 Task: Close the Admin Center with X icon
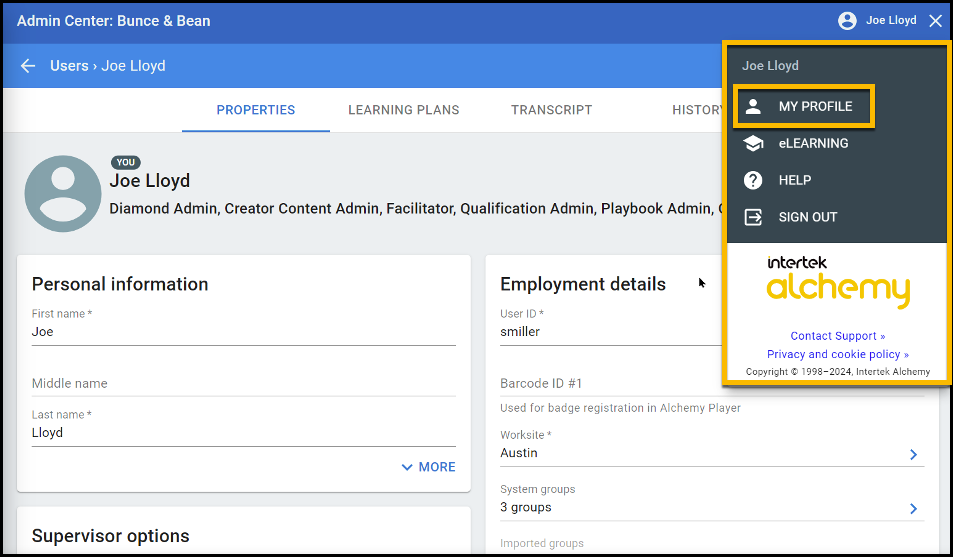(x=935, y=21)
